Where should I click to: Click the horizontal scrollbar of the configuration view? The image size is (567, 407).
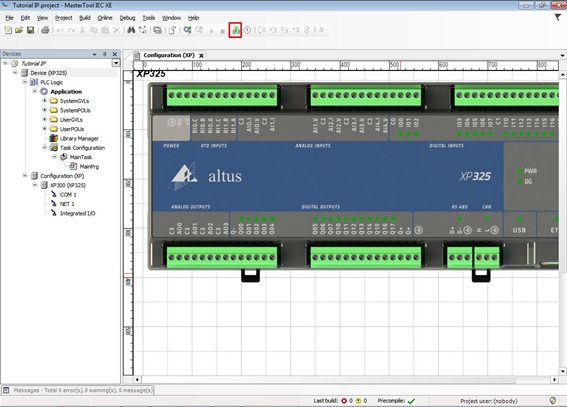point(328,380)
